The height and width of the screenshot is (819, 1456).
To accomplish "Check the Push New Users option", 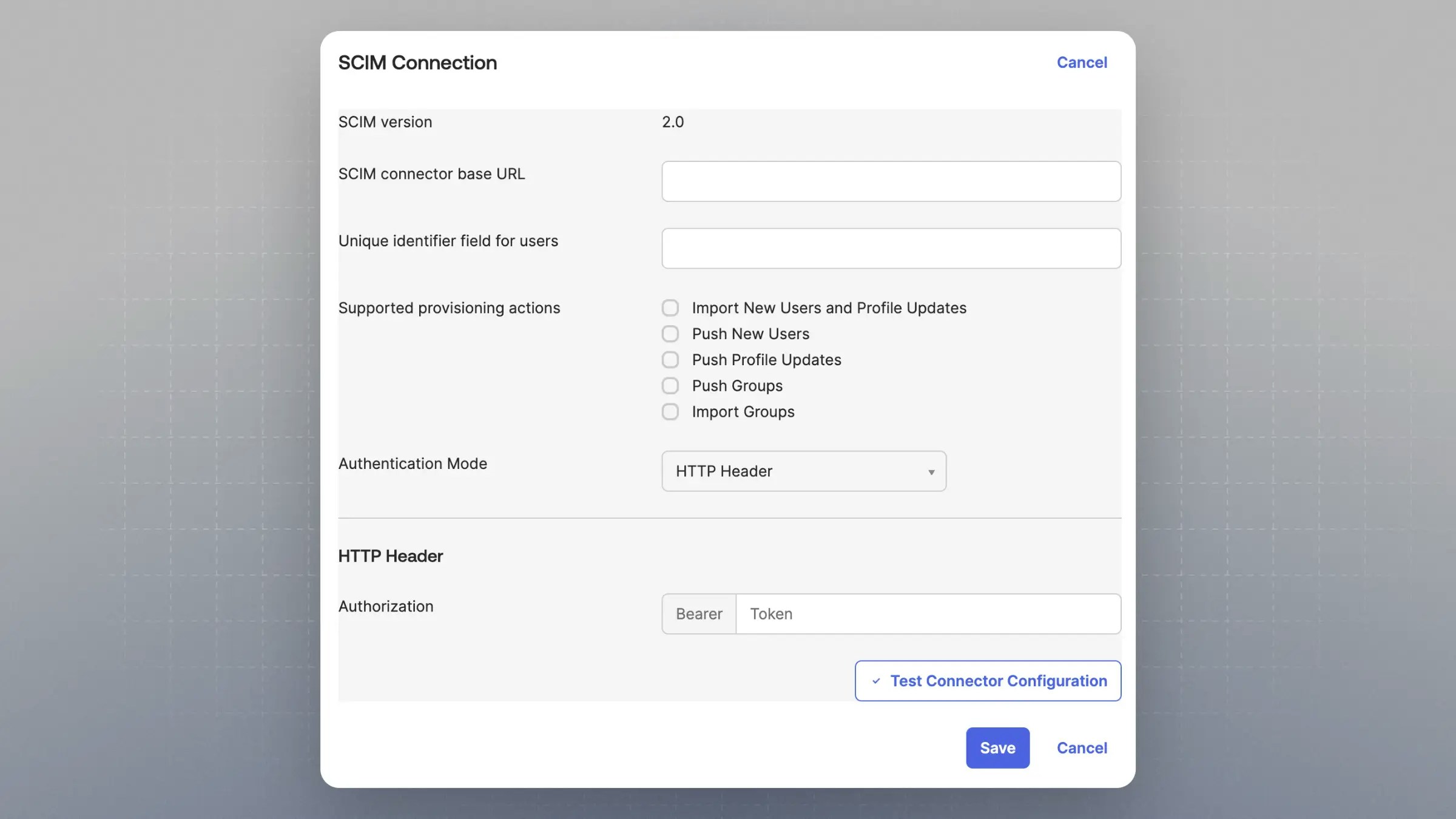I will [670, 334].
